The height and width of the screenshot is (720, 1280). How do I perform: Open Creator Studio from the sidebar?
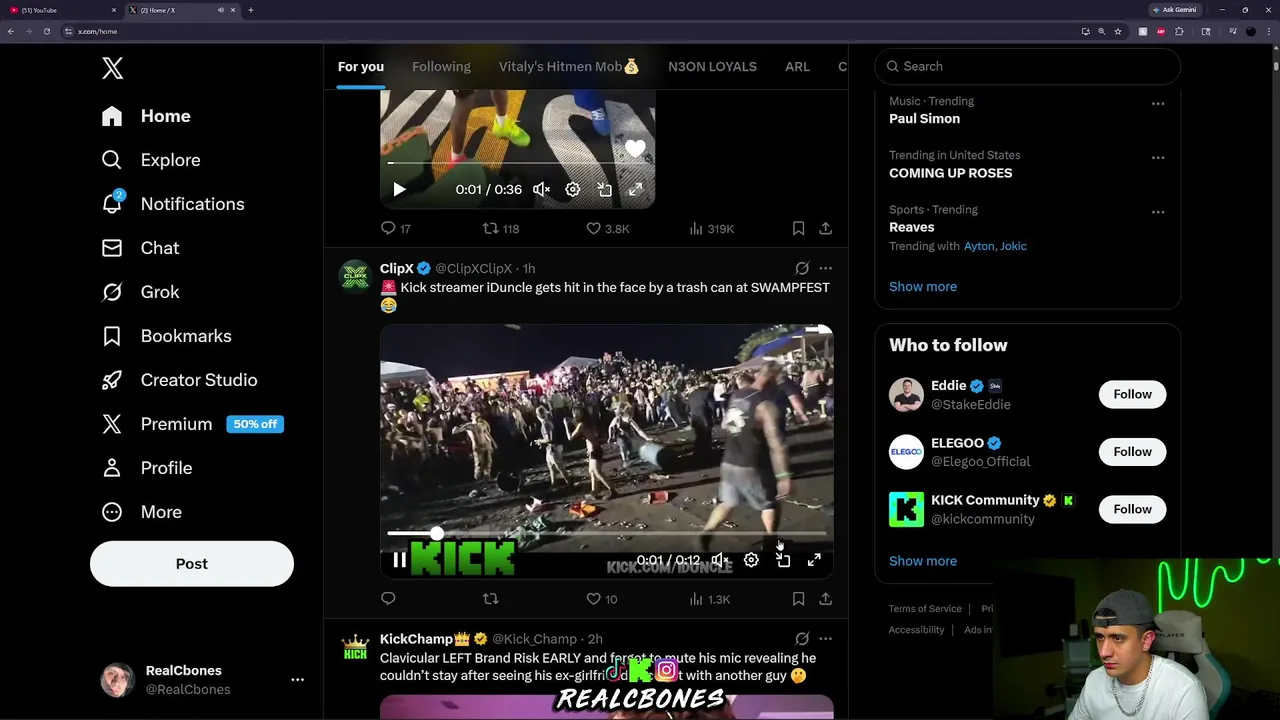179,380
